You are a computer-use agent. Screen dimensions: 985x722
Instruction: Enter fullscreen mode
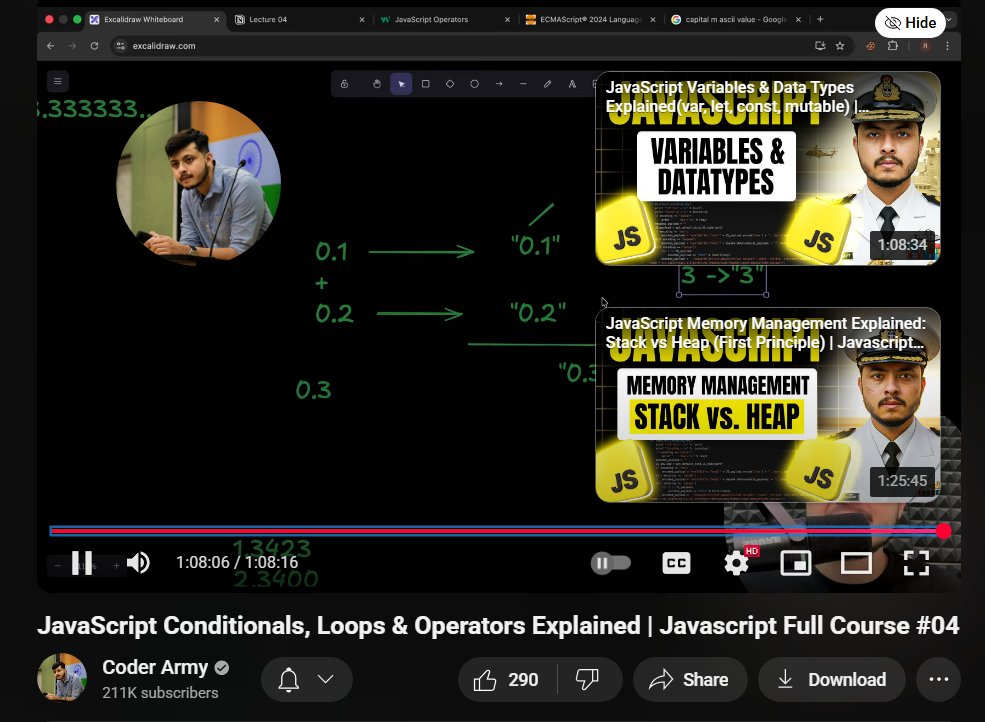point(916,563)
